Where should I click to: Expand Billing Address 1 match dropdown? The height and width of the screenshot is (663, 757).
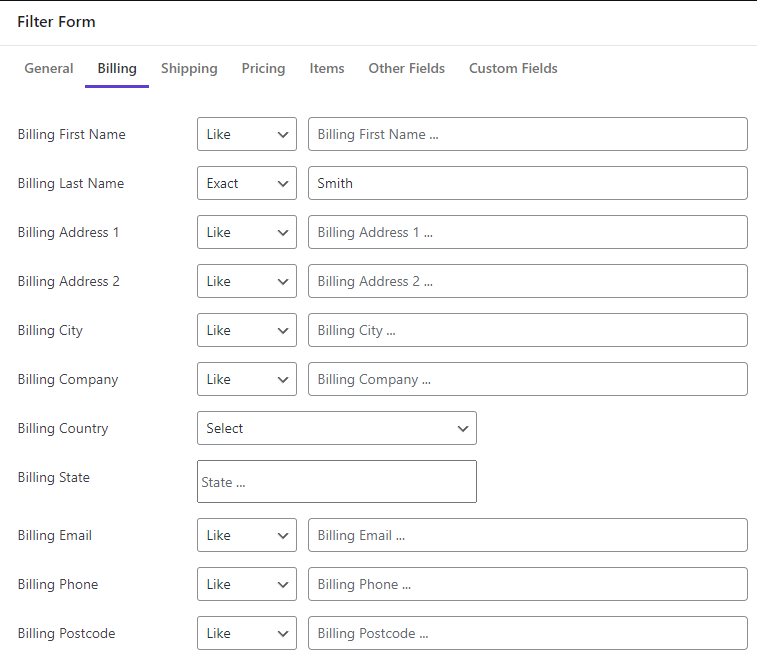point(247,232)
